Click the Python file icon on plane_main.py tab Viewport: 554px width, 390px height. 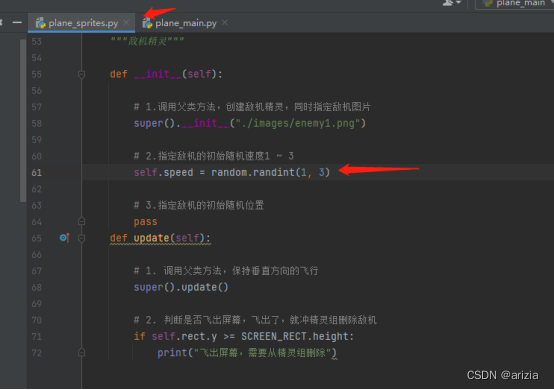tap(147, 23)
